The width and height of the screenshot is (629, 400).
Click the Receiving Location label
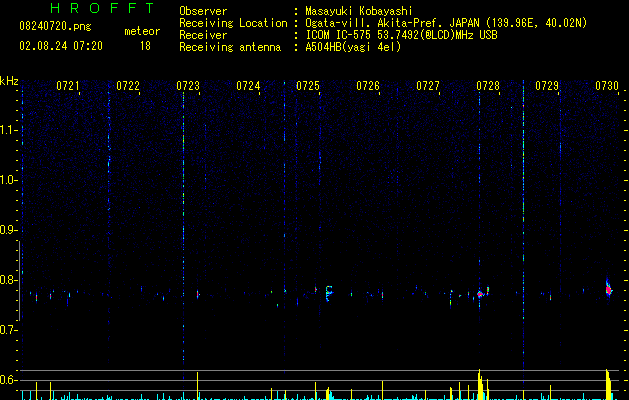pyautogui.click(x=233, y=23)
